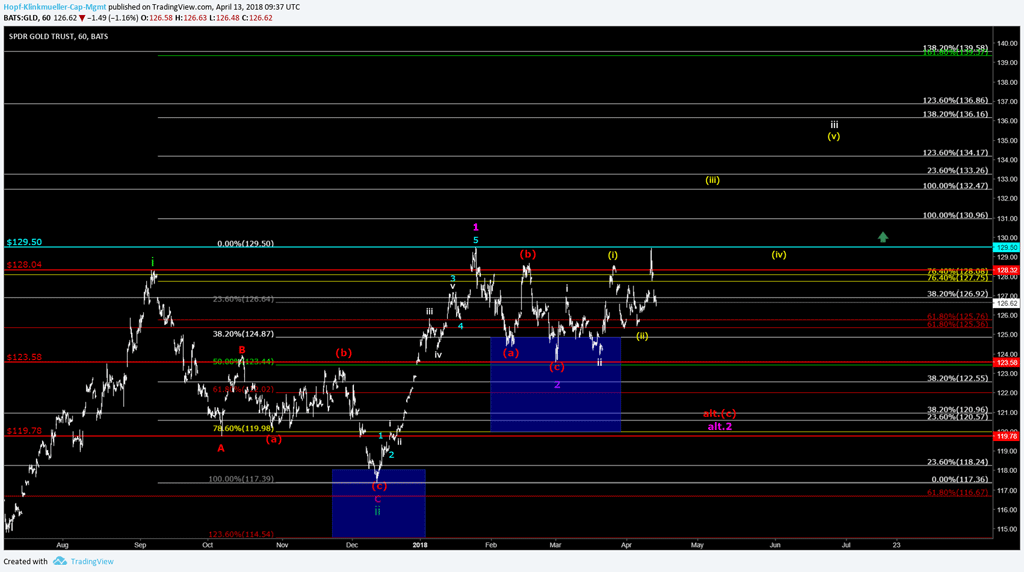Click the 2018 label on time axis

(x=420, y=544)
